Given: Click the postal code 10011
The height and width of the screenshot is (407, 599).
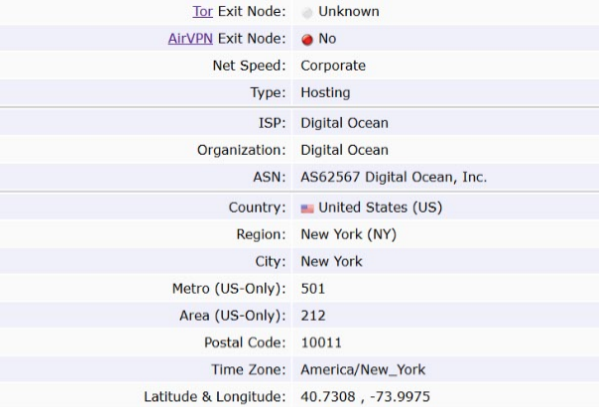Looking at the screenshot, I should [x=321, y=343].
